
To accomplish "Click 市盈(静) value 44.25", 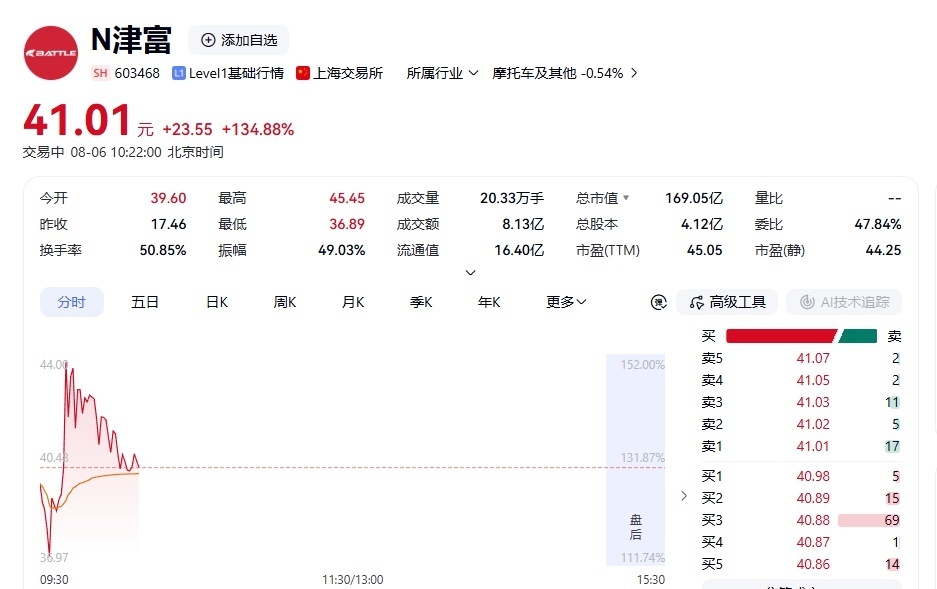I will coord(883,250).
